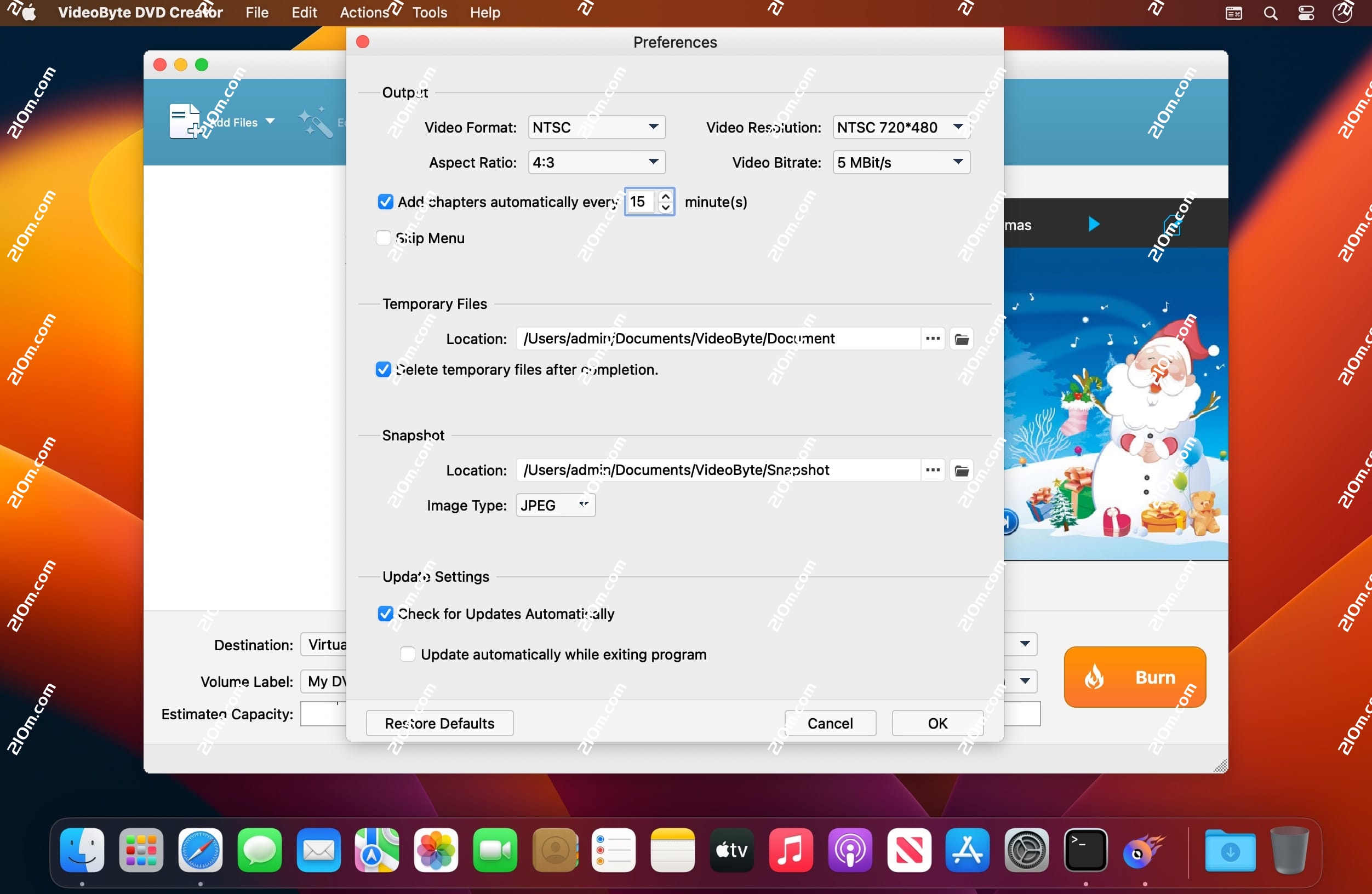1372x894 pixels.
Task: Click OK to save preferences
Action: [x=937, y=723]
